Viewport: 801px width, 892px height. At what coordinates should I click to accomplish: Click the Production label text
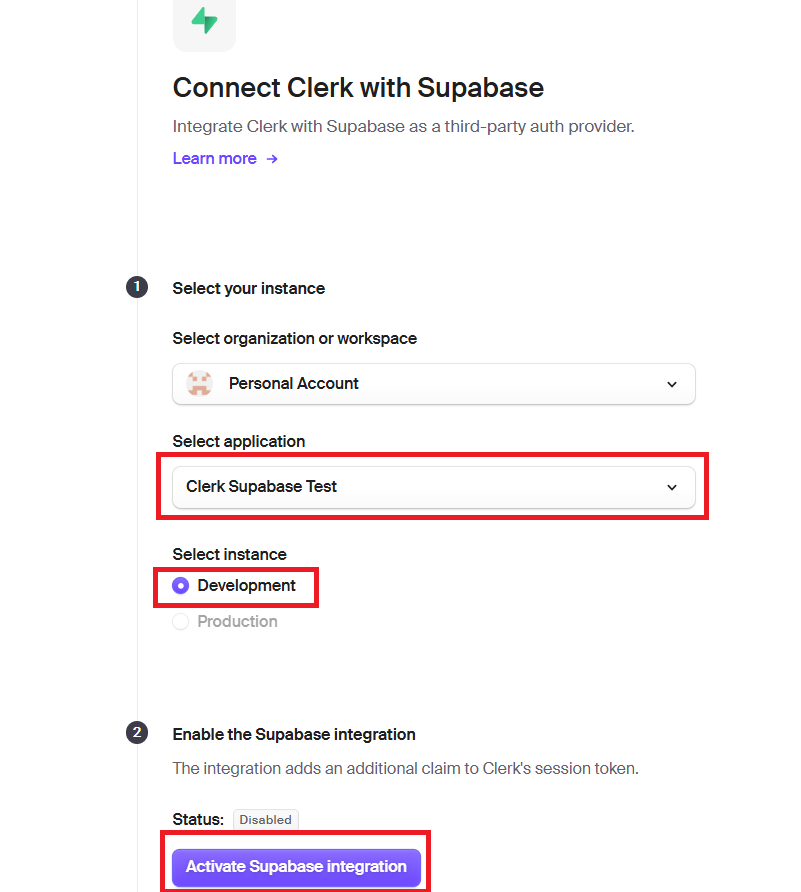(x=237, y=622)
